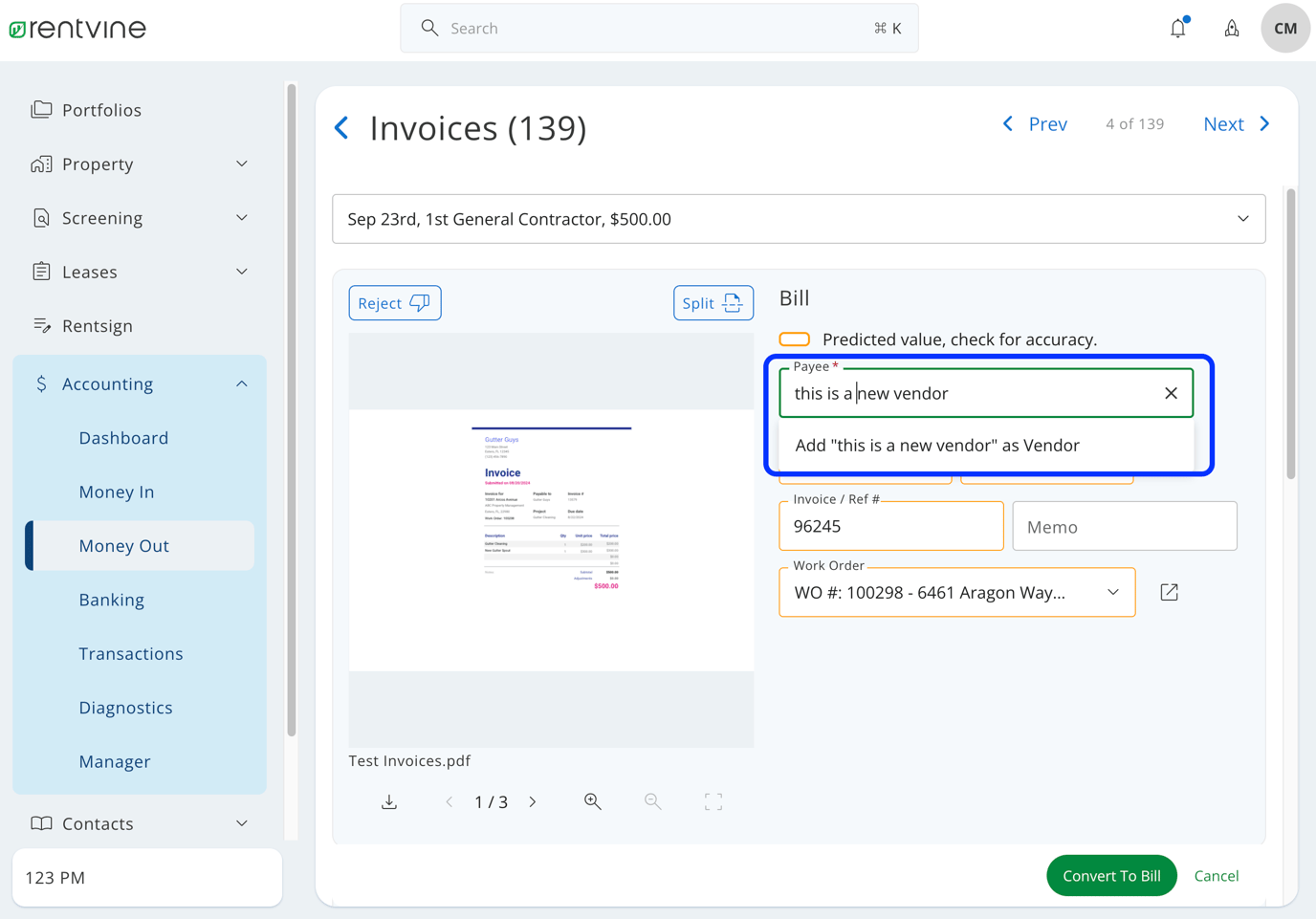The width and height of the screenshot is (1316, 919).
Task: Add "this is a new vendor" as Vendor
Action: click(x=937, y=446)
